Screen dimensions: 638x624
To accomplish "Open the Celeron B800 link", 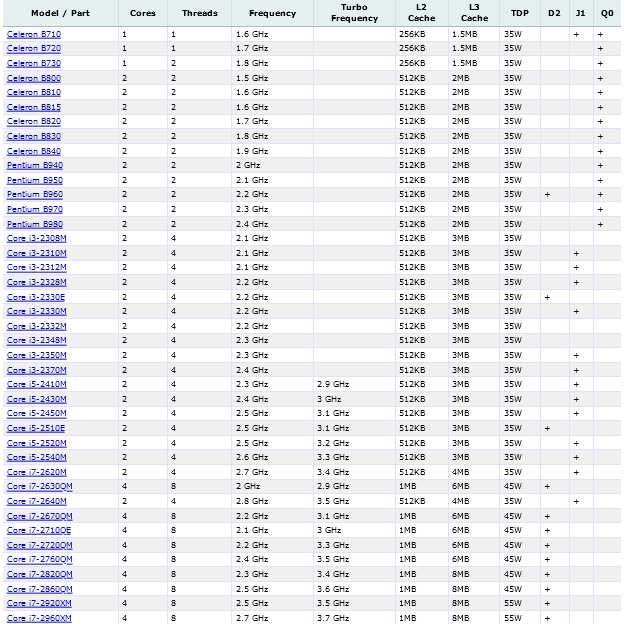I will (34, 78).
